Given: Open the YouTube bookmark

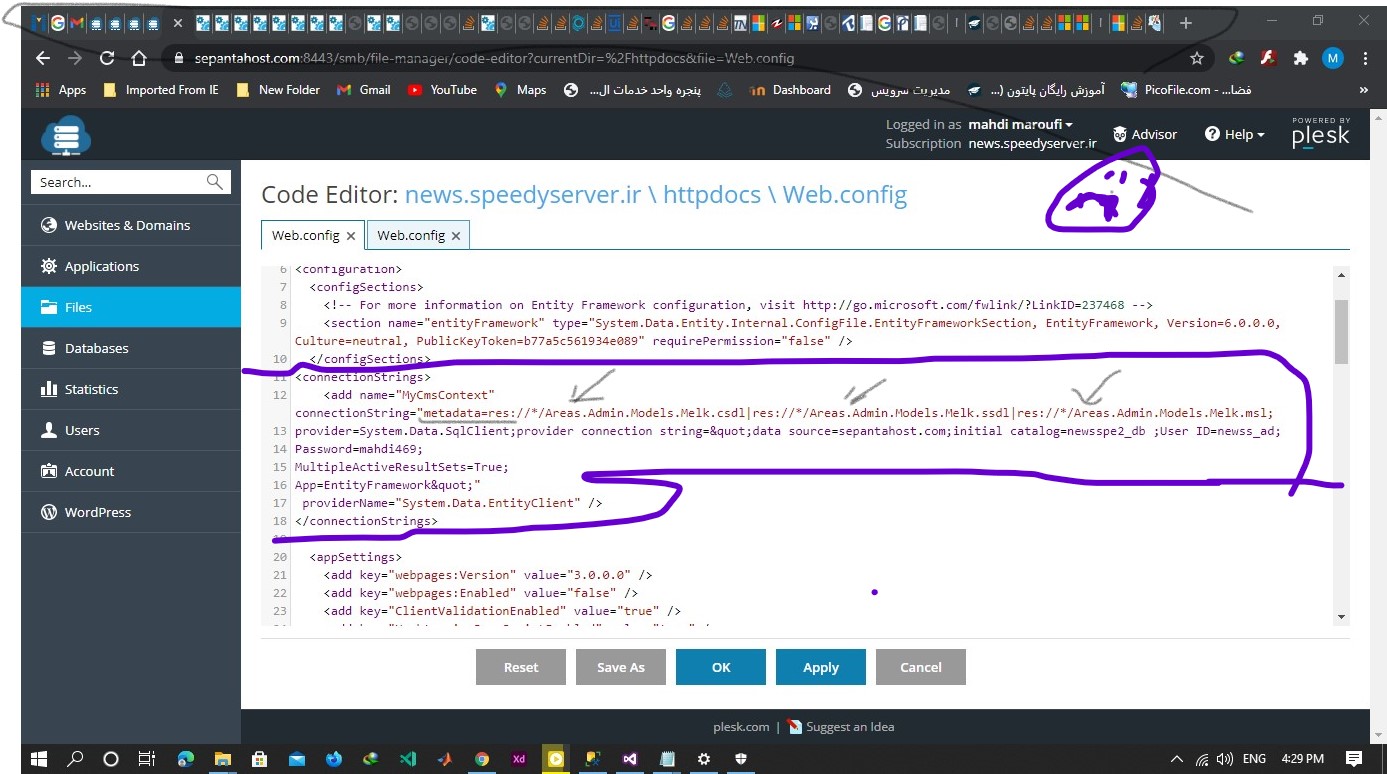Looking at the screenshot, I should pyautogui.click(x=442, y=90).
